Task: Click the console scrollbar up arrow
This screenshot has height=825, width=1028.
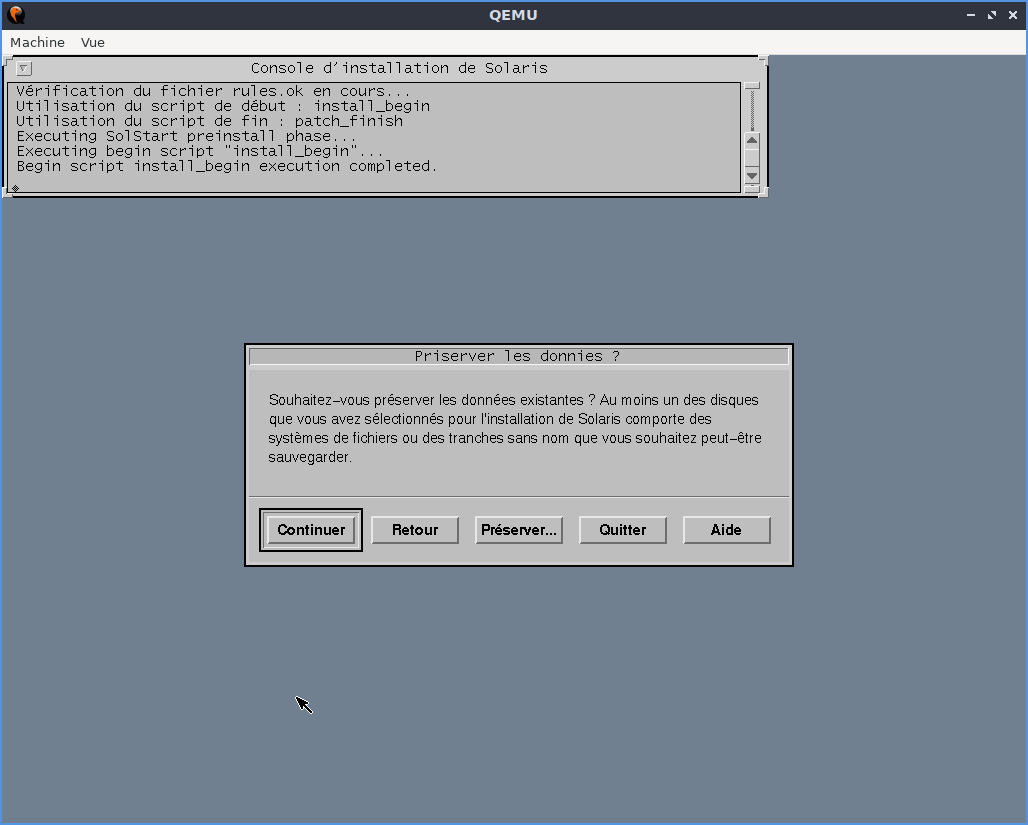Action: (x=752, y=140)
